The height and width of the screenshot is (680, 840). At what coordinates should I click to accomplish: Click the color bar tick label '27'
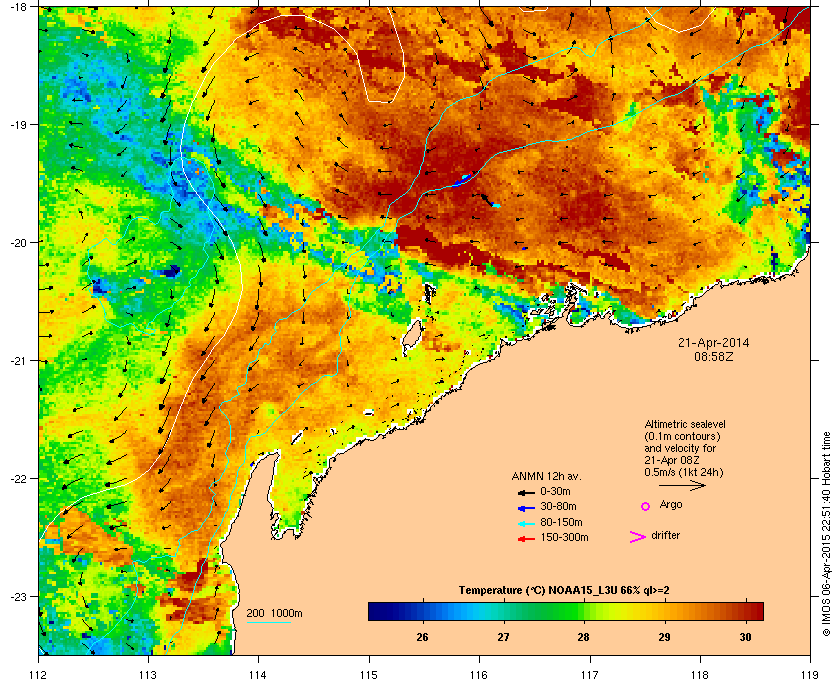[x=503, y=637]
